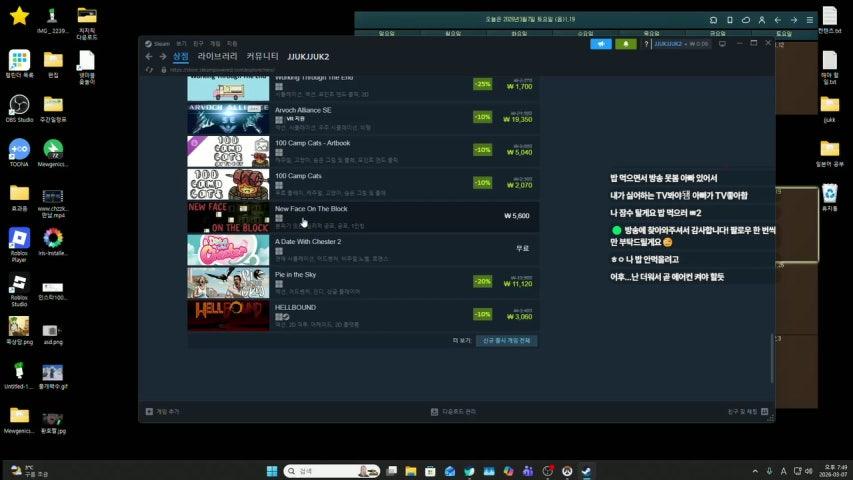Click the Windows taskbar search box

pos(318,471)
